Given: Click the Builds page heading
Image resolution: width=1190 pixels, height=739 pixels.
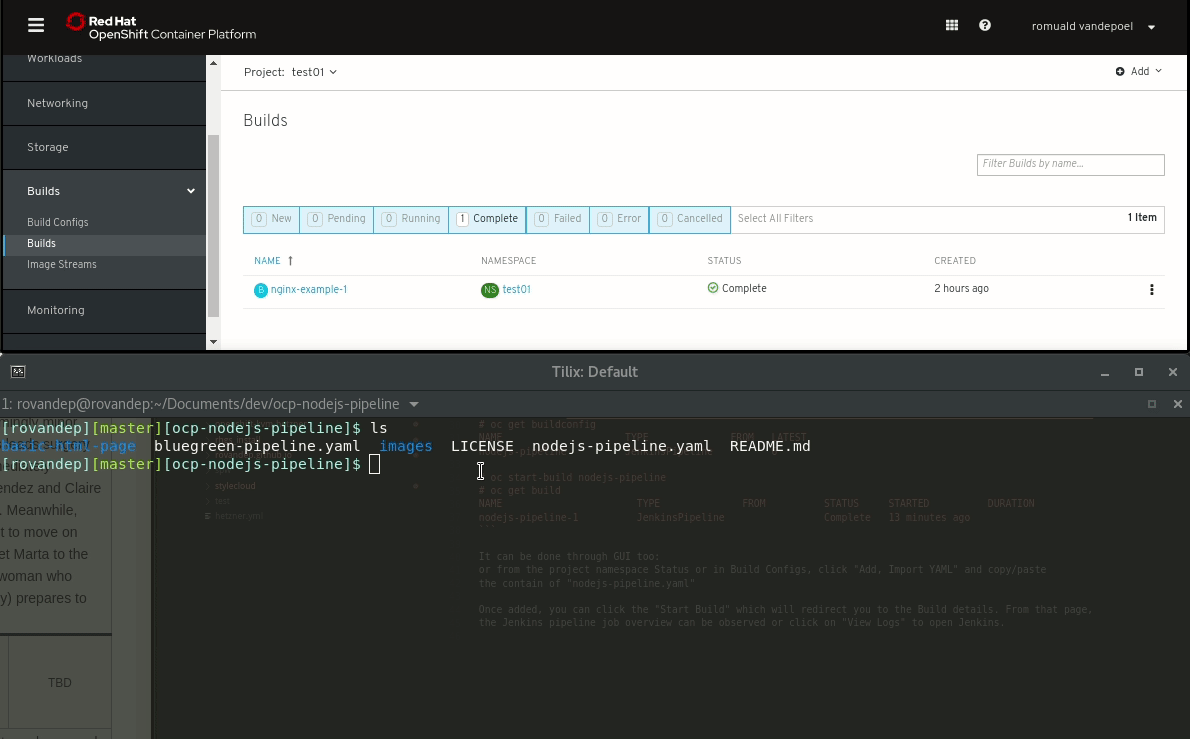Looking at the screenshot, I should (266, 121).
